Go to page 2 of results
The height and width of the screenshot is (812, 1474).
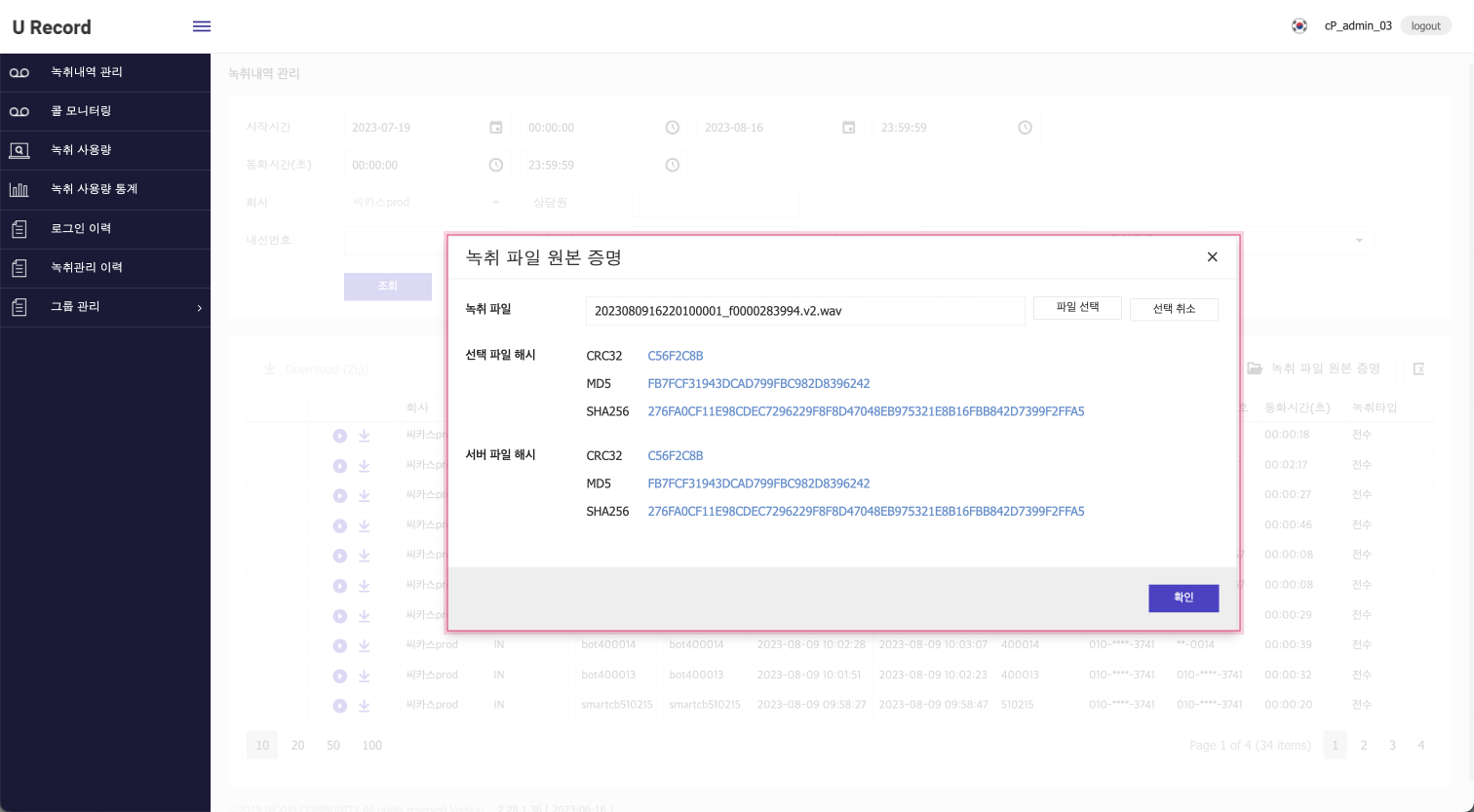coord(1363,745)
